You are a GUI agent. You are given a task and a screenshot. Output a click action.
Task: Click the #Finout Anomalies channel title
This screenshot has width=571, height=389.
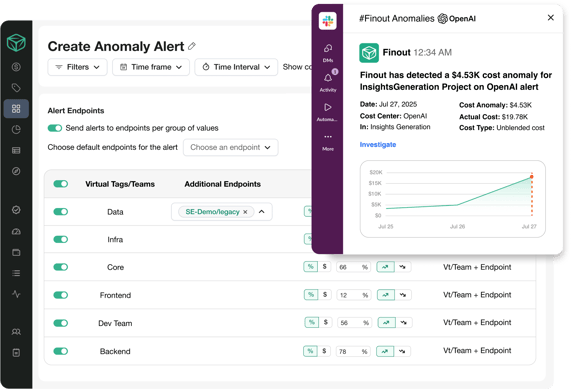(x=397, y=18)
